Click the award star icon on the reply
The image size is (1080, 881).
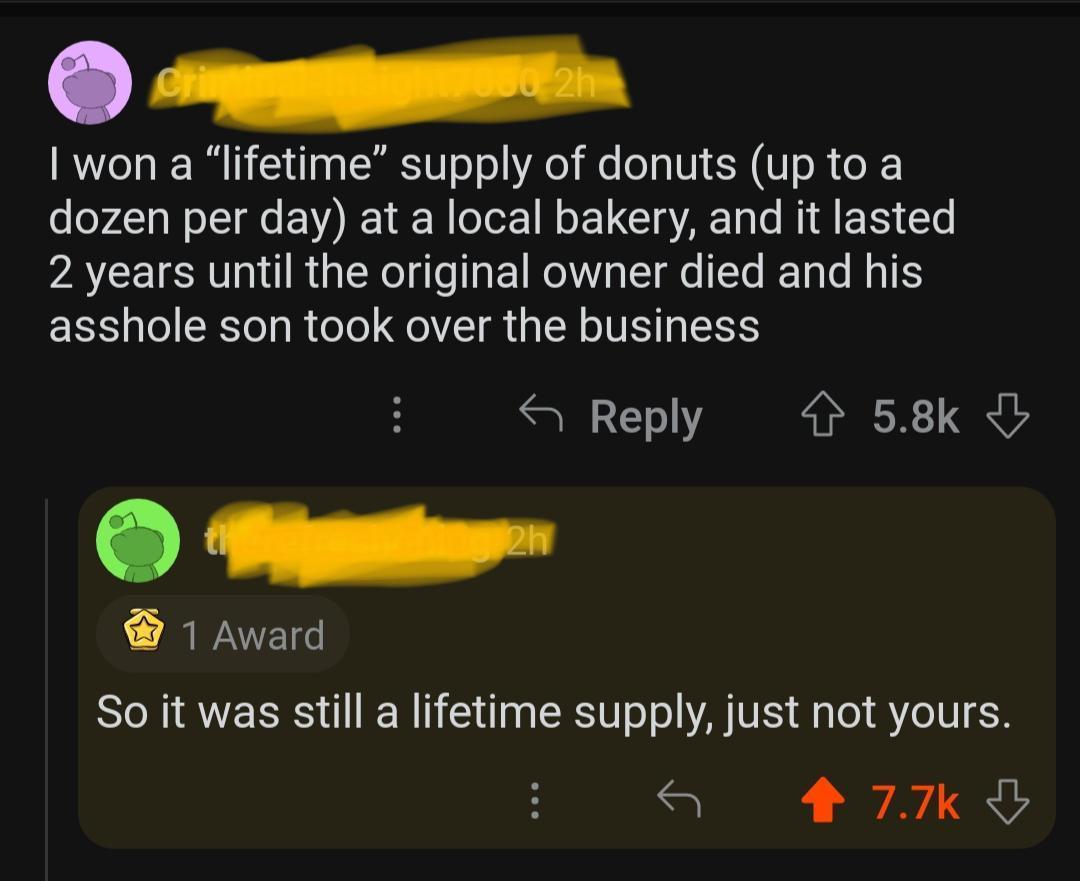point(143,631)
